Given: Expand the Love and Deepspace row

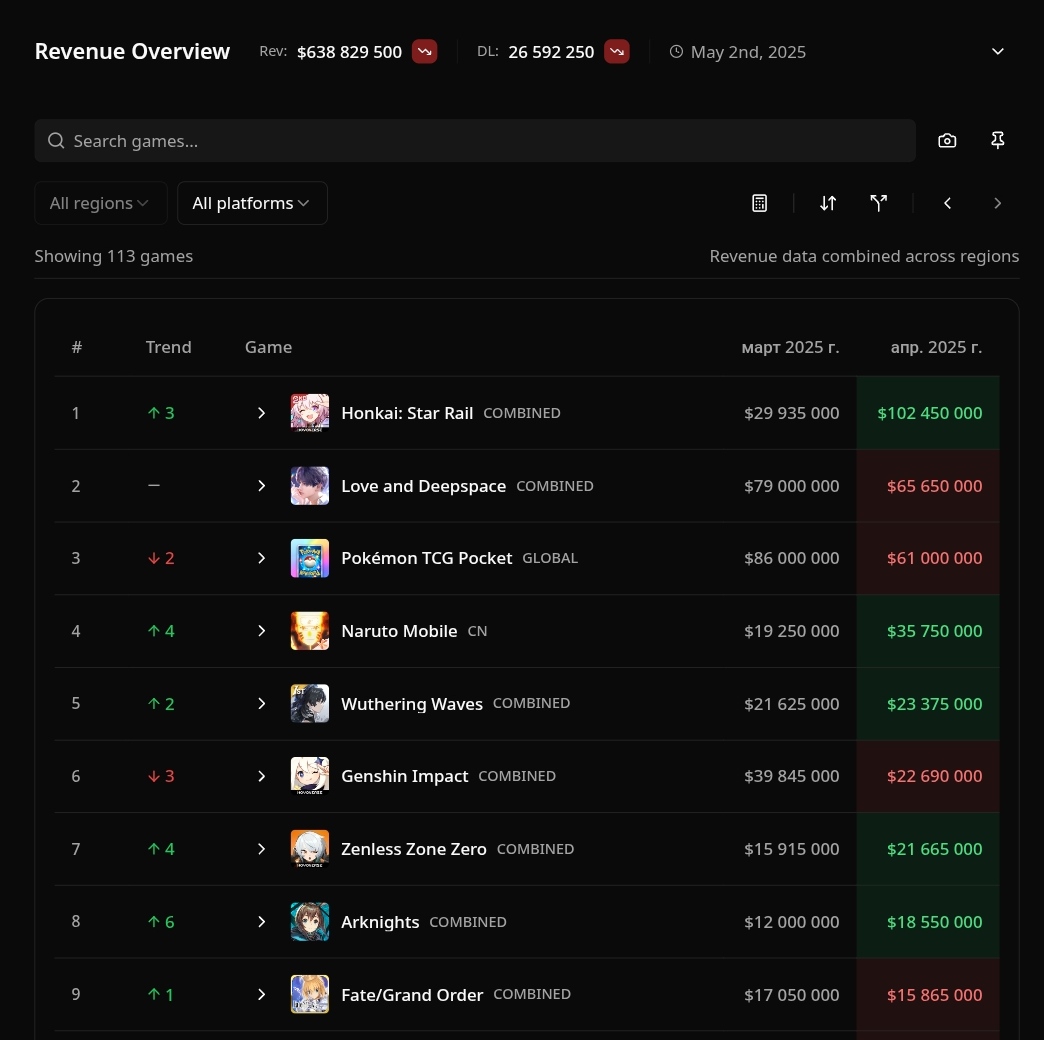Looking at the screenshot, I should pos(262,485).
